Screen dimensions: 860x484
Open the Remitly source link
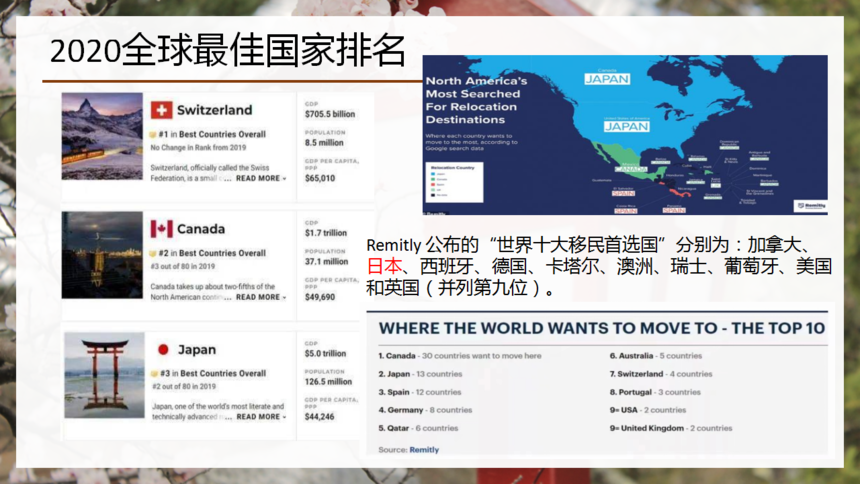point(424,449)
